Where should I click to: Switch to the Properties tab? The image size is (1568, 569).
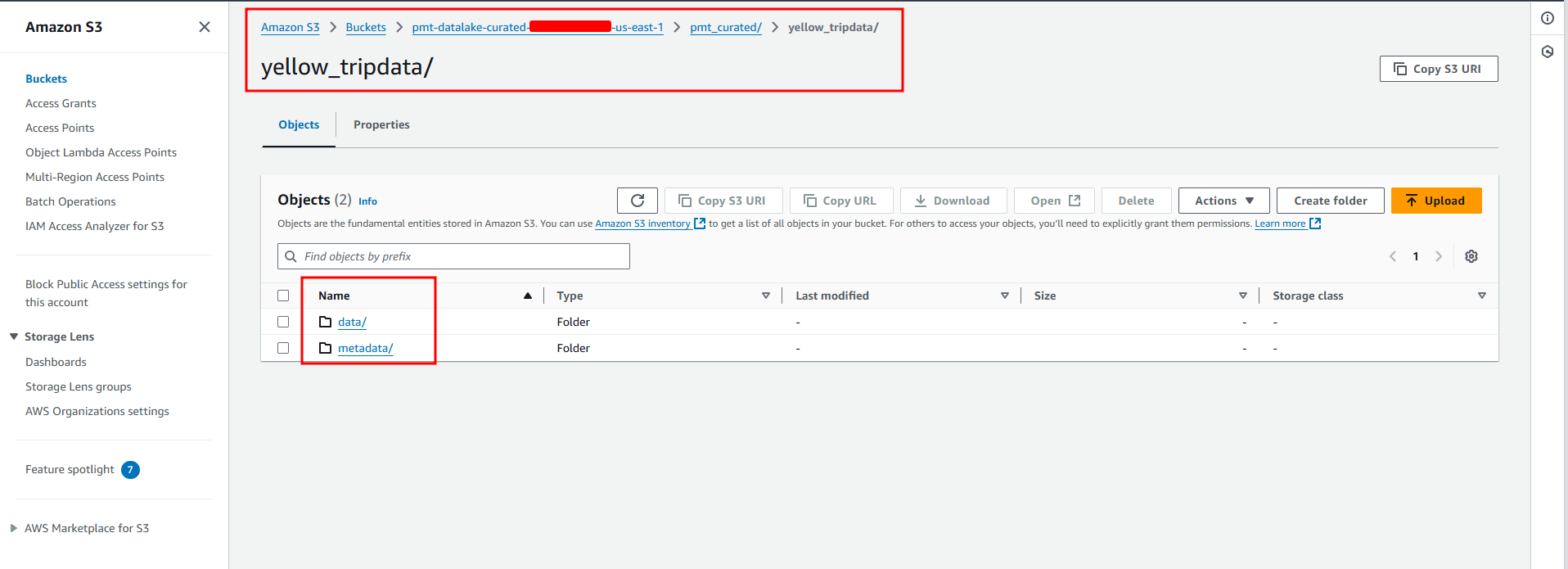pyautogui.click(x=381, y=124)
